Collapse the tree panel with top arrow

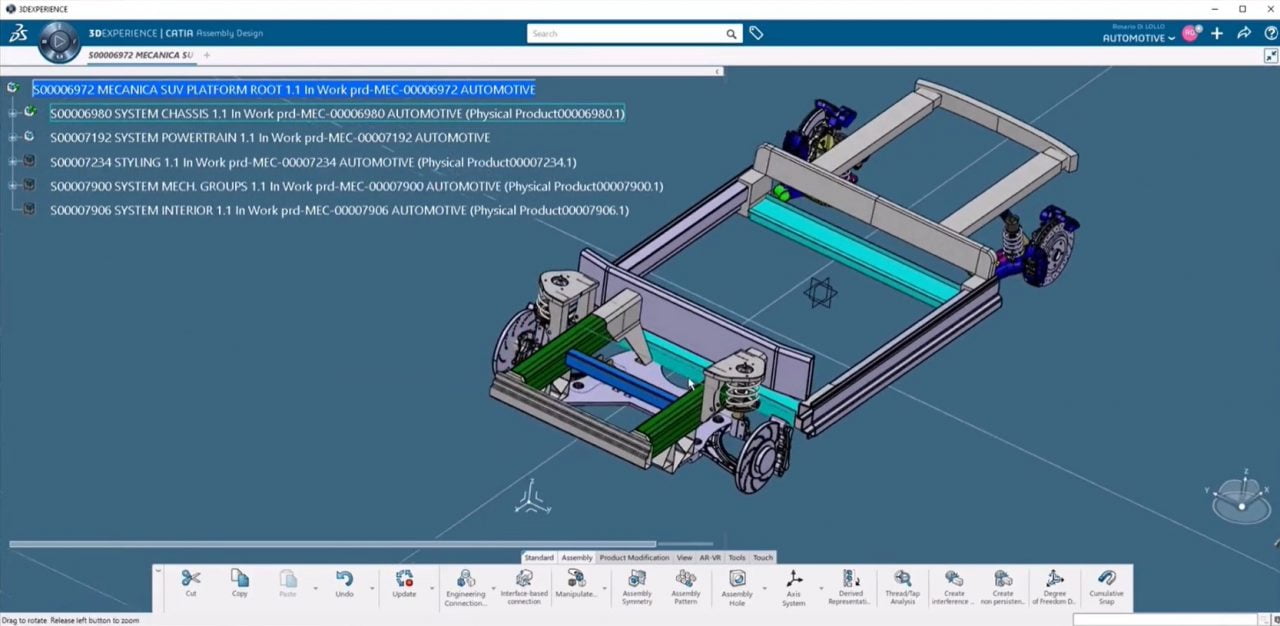click(717, 71)
